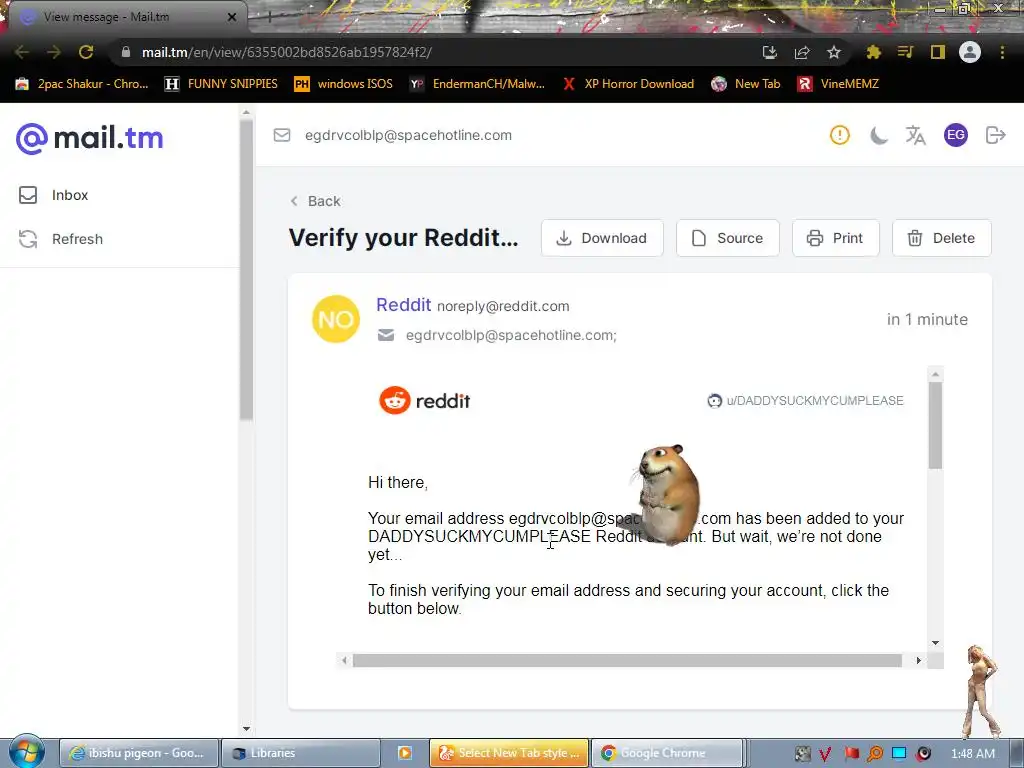Open the Libraries taskbar item
The height and width of the screenshot is (768, 1024).
click(x=300, y=753)
